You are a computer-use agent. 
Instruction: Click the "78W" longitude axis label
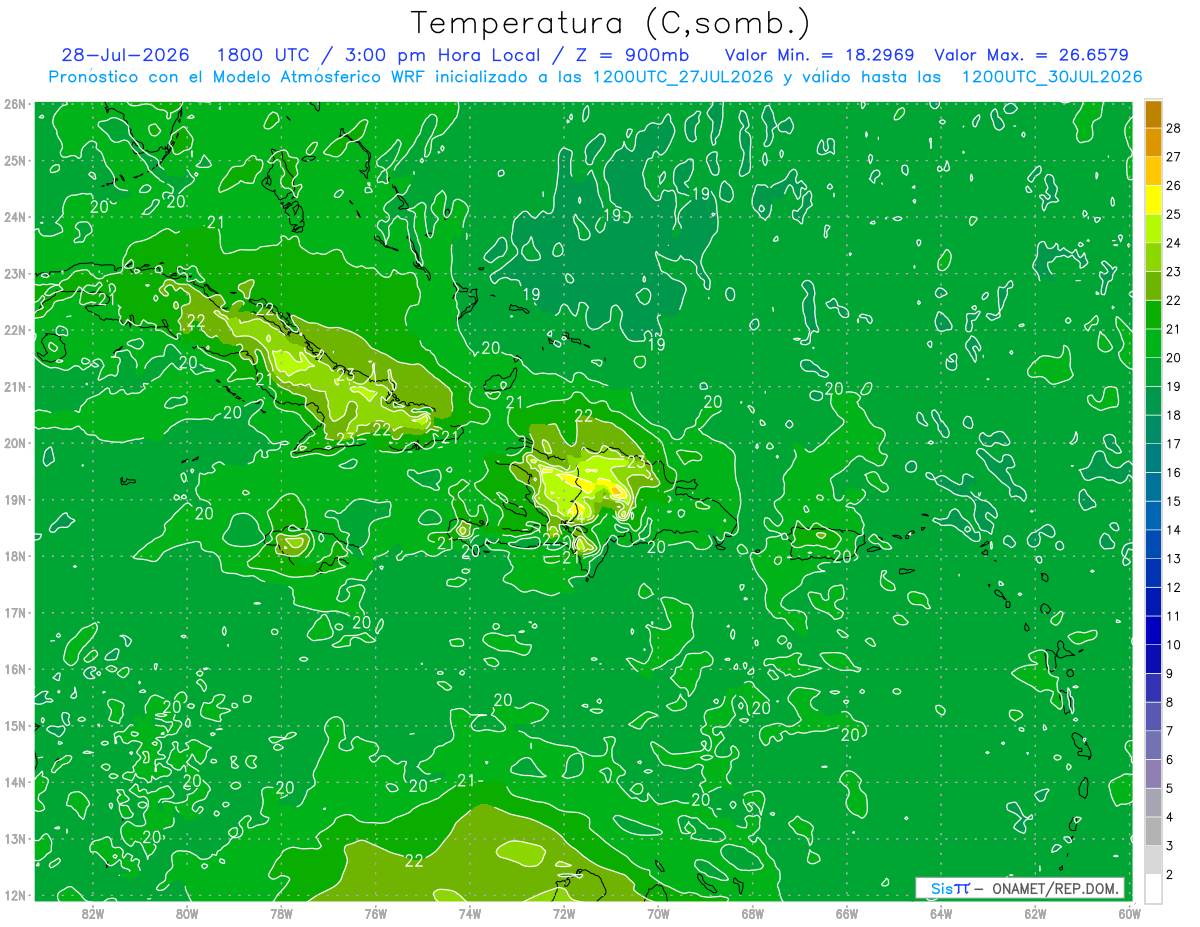(281, 913)
